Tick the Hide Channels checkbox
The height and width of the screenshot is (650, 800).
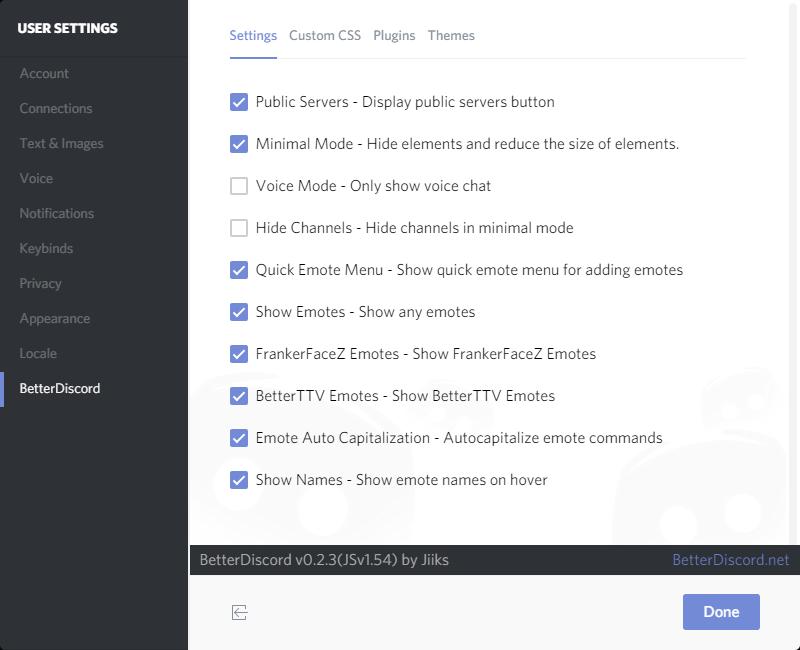[239, 228]
